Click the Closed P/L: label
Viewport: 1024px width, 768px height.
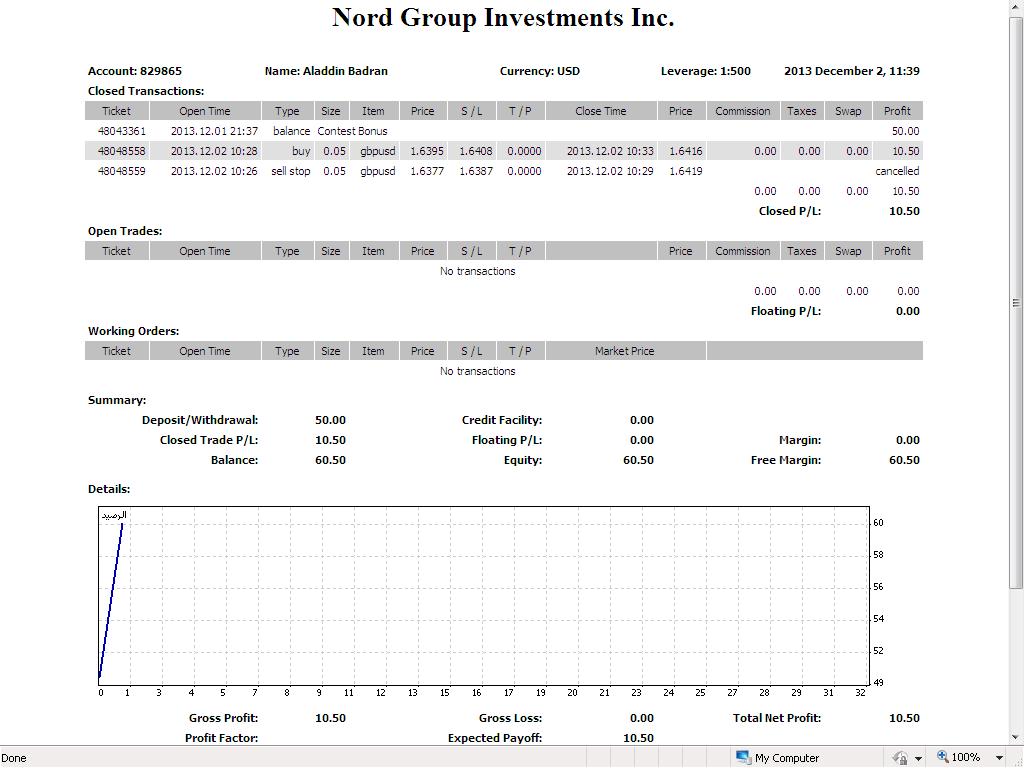coord(790,211)
